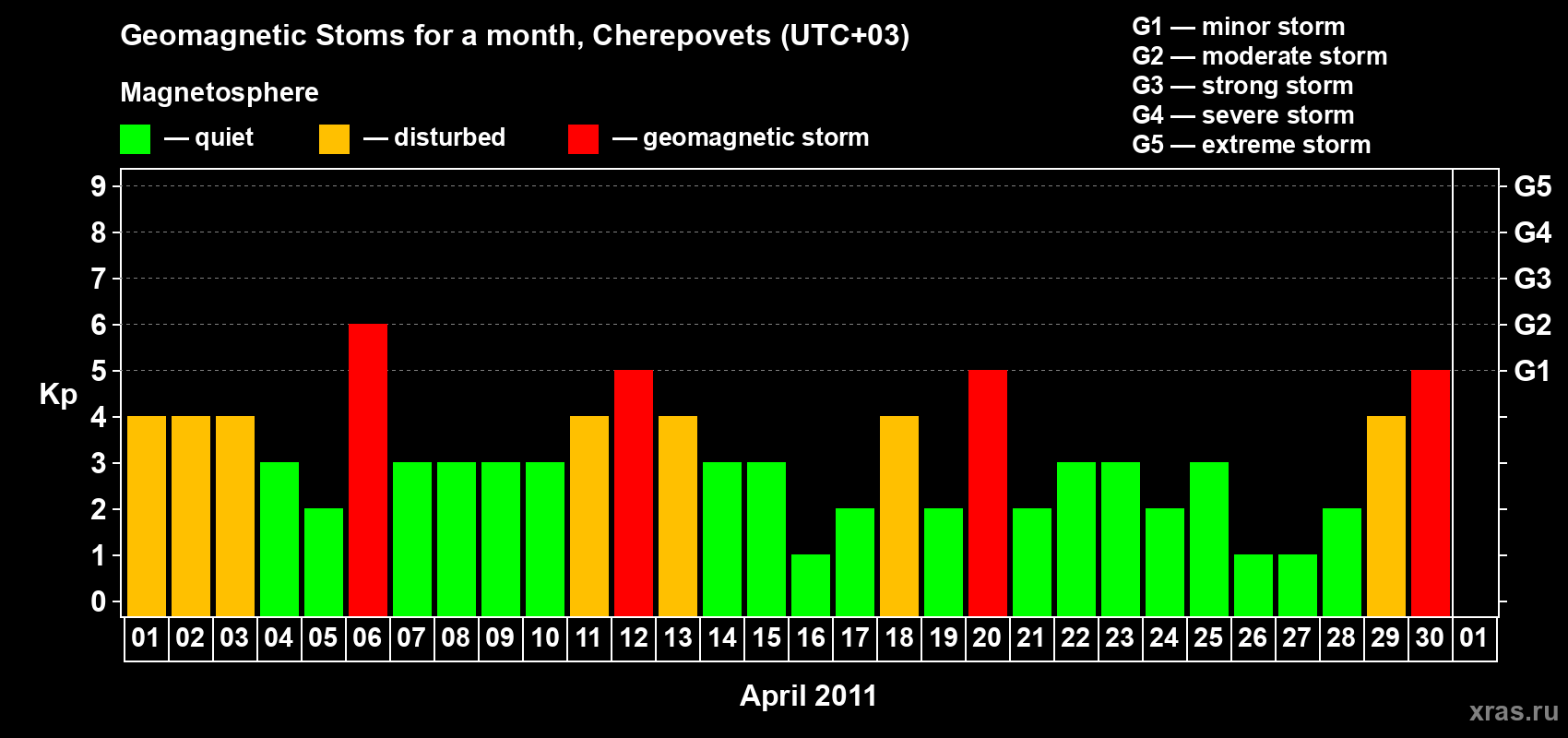Viewport: 1568px width, 738px height.
Task: Click 'G4 — severe storm' legend line
Action: [x=1243, y=115]
